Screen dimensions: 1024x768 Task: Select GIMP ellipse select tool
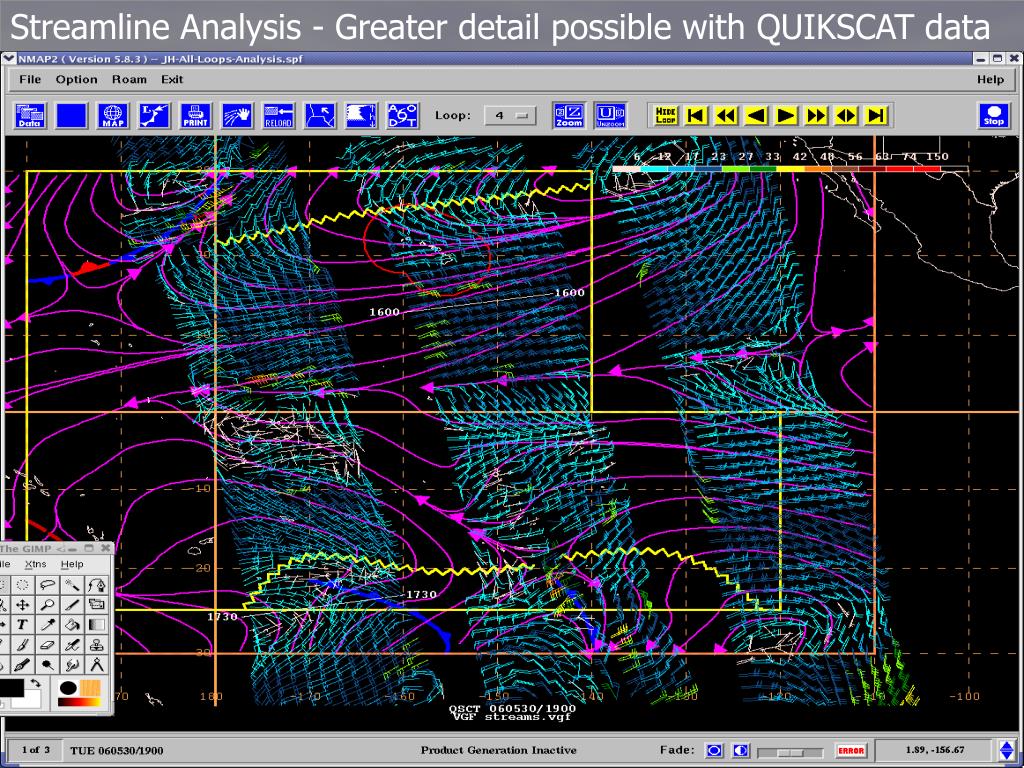coord(22,584)
